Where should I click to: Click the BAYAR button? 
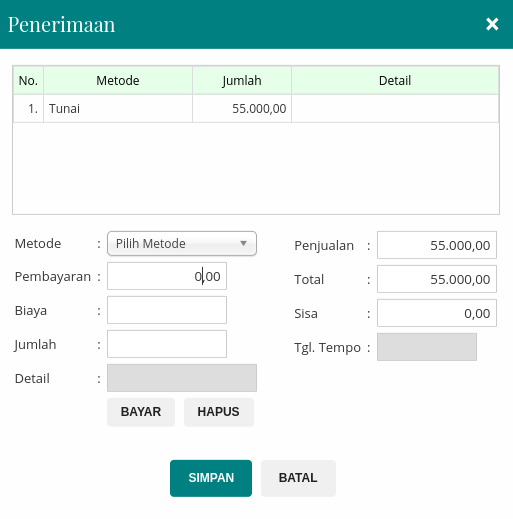pyautogui.click(x=141, y=412)
